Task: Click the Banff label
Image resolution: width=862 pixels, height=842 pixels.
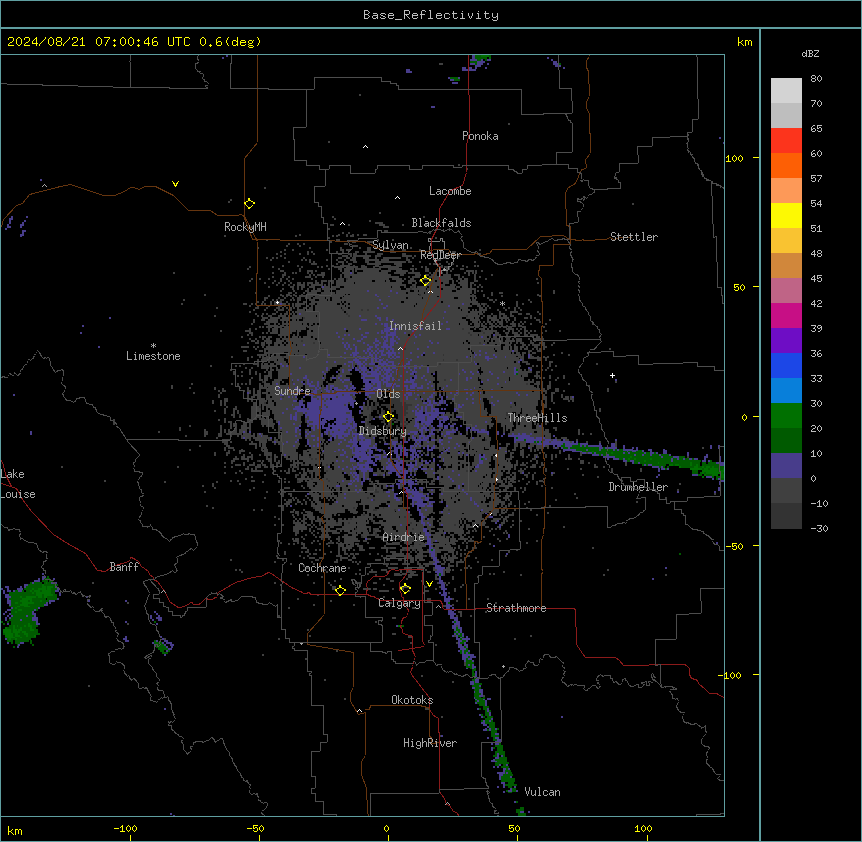Action: point(124,567)
